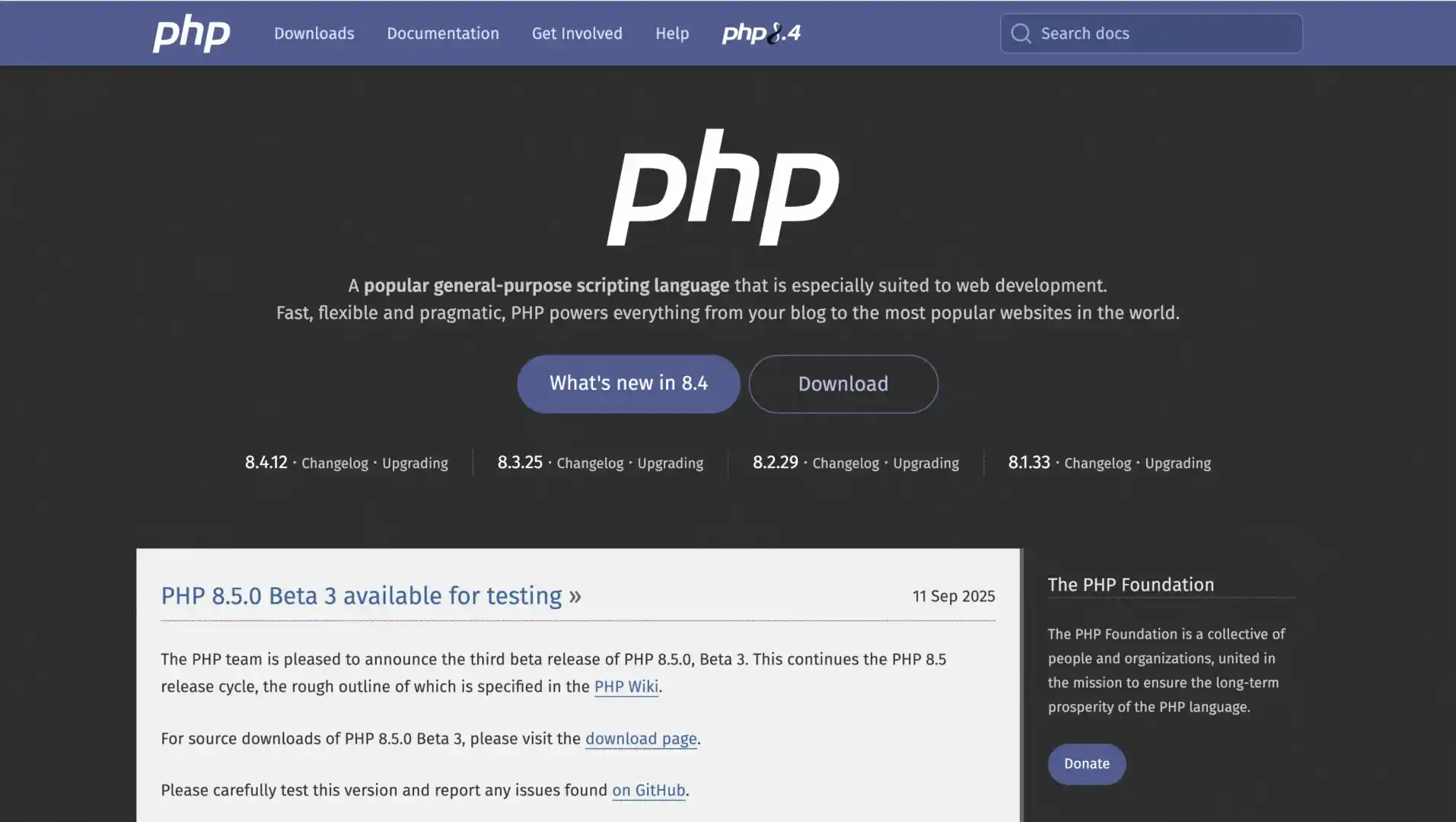Open the Upgrading link for 8.3.25
The width and height of the screenshot is (1456, 822).
671,464
